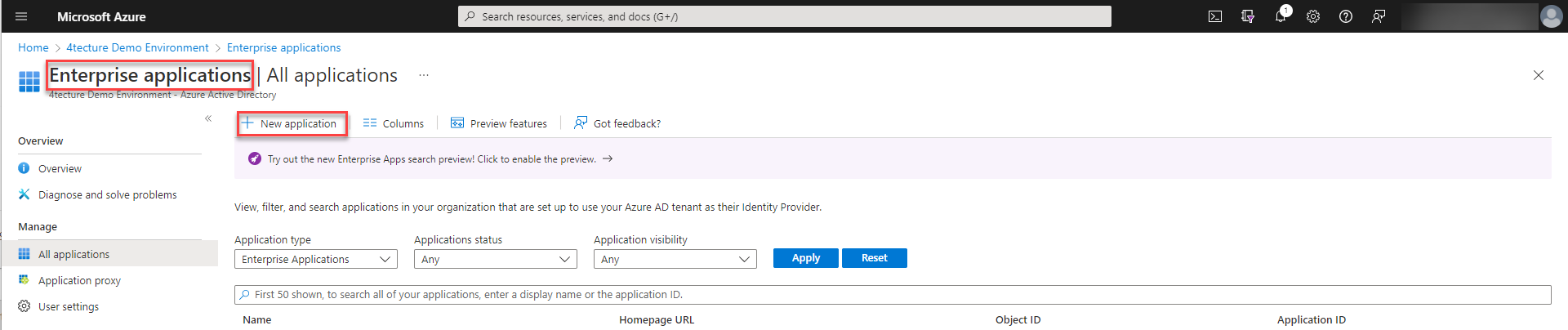Click the Preview features icon

click(457, 123)
